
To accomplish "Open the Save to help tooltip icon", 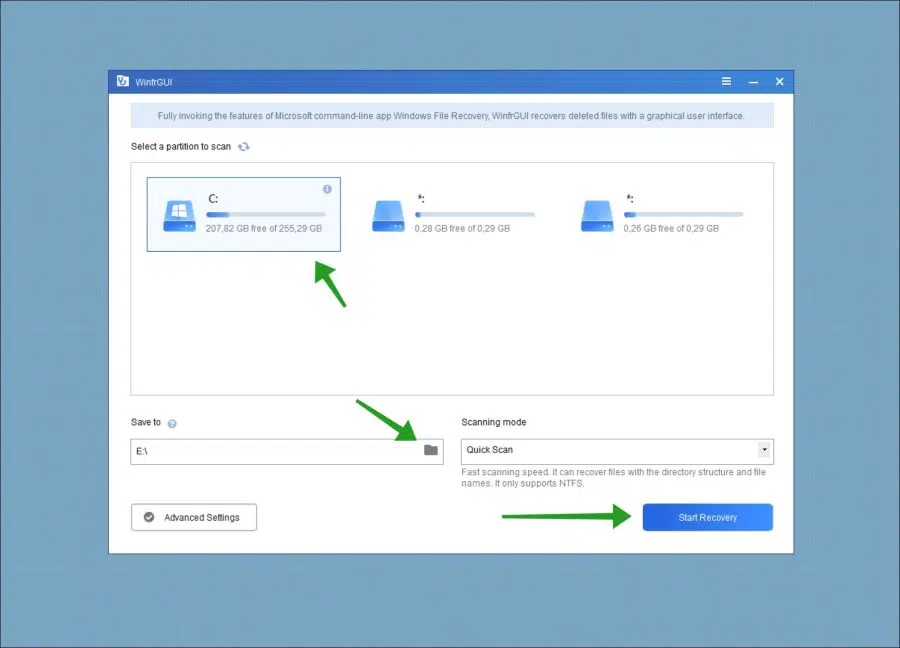I will click(x=172, y=424).
